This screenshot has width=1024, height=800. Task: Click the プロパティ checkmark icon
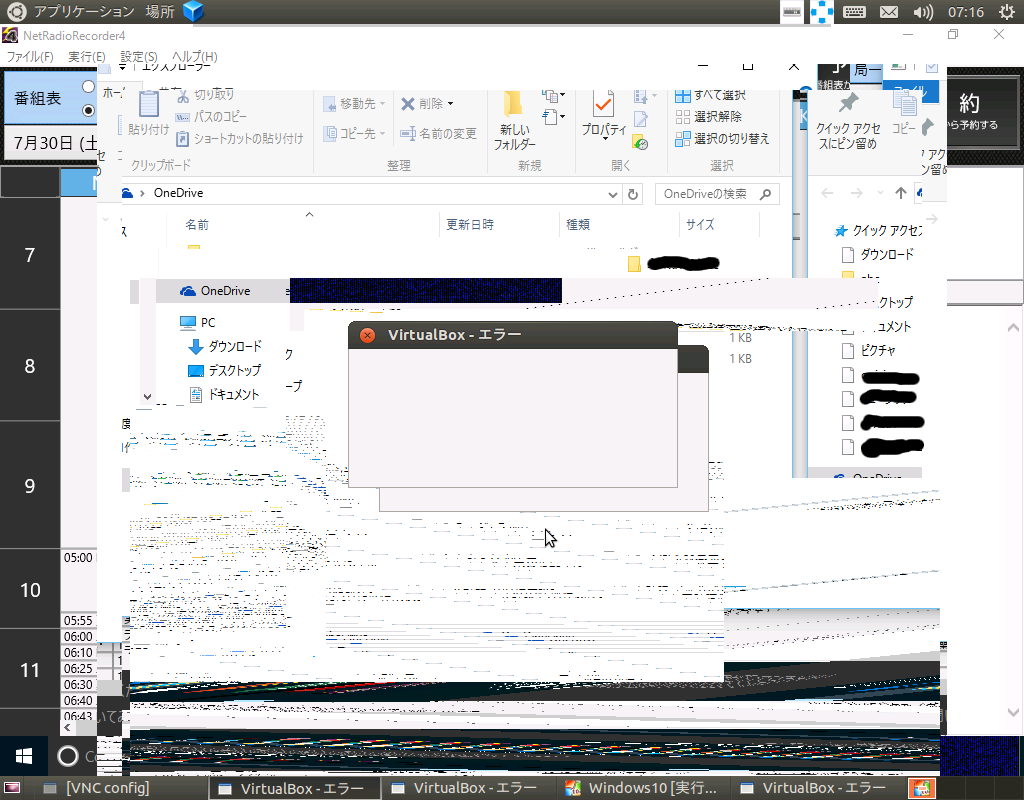(603, 103)
